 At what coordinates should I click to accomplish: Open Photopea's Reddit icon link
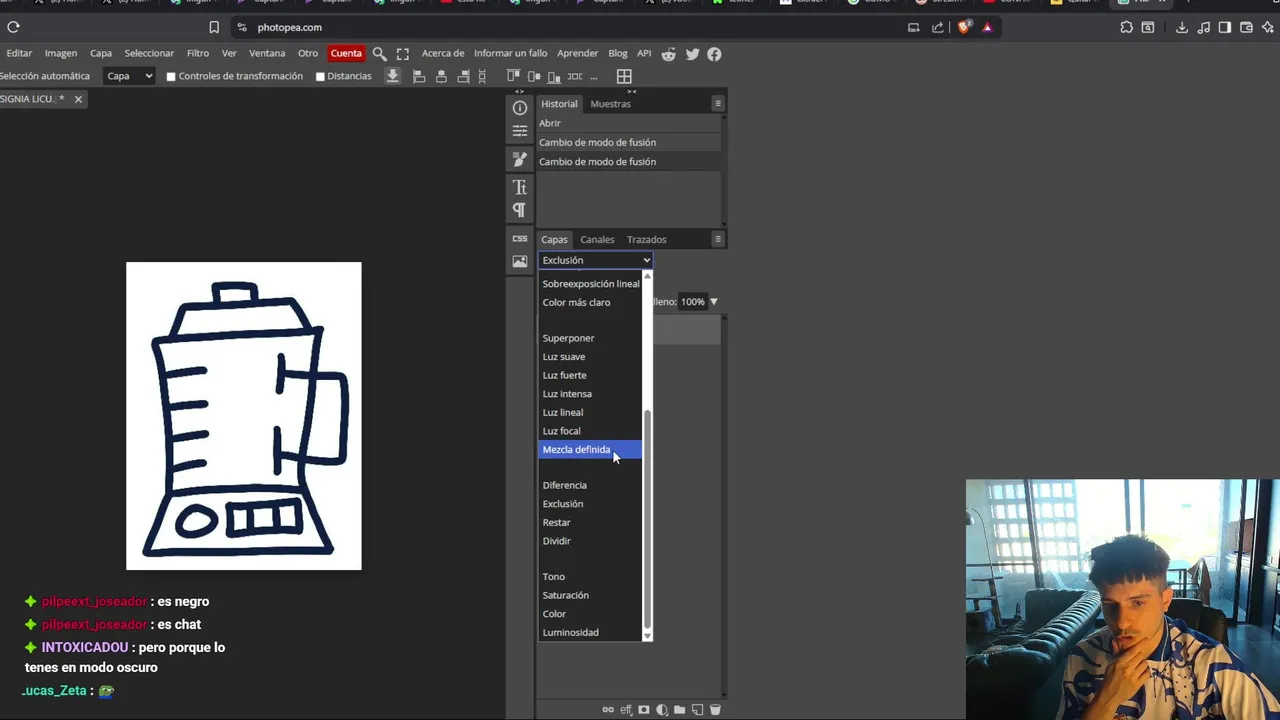tap(669, 54)
